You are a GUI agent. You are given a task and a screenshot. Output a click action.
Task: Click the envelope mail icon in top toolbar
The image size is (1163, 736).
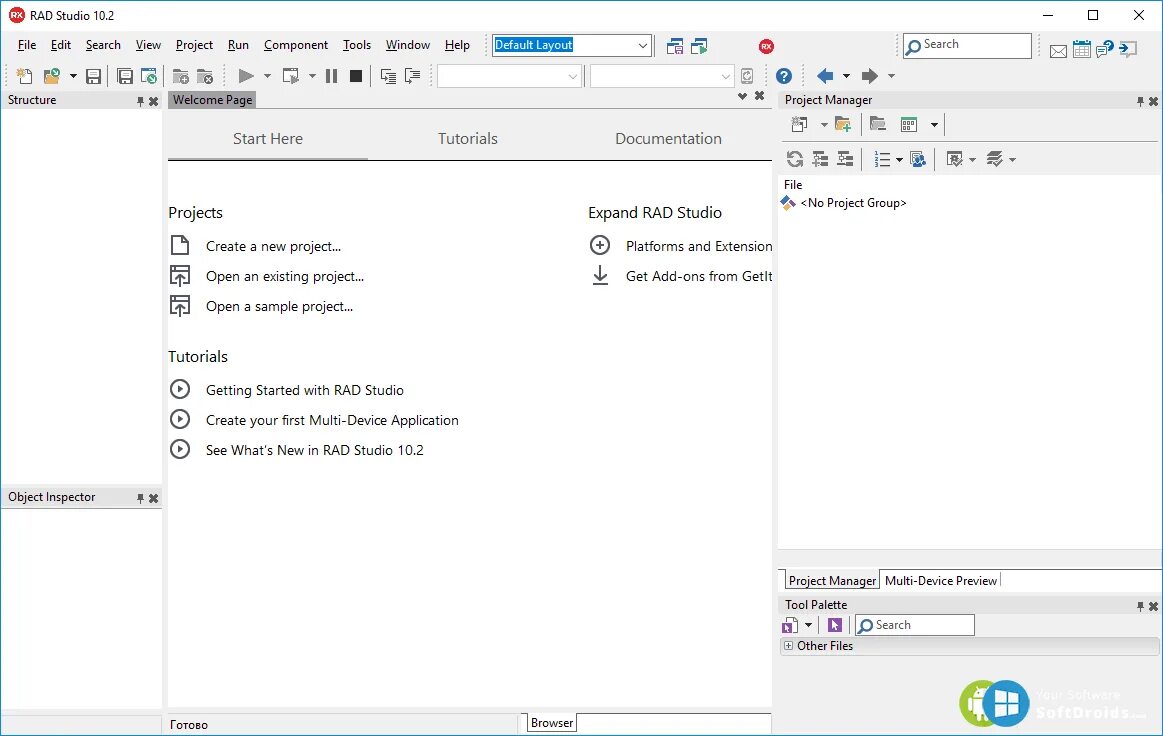coord(1058,50)
